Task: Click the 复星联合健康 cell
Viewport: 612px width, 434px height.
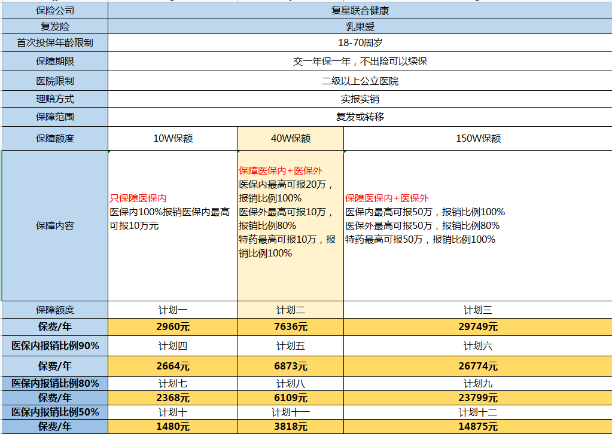Action: [360, 11]
